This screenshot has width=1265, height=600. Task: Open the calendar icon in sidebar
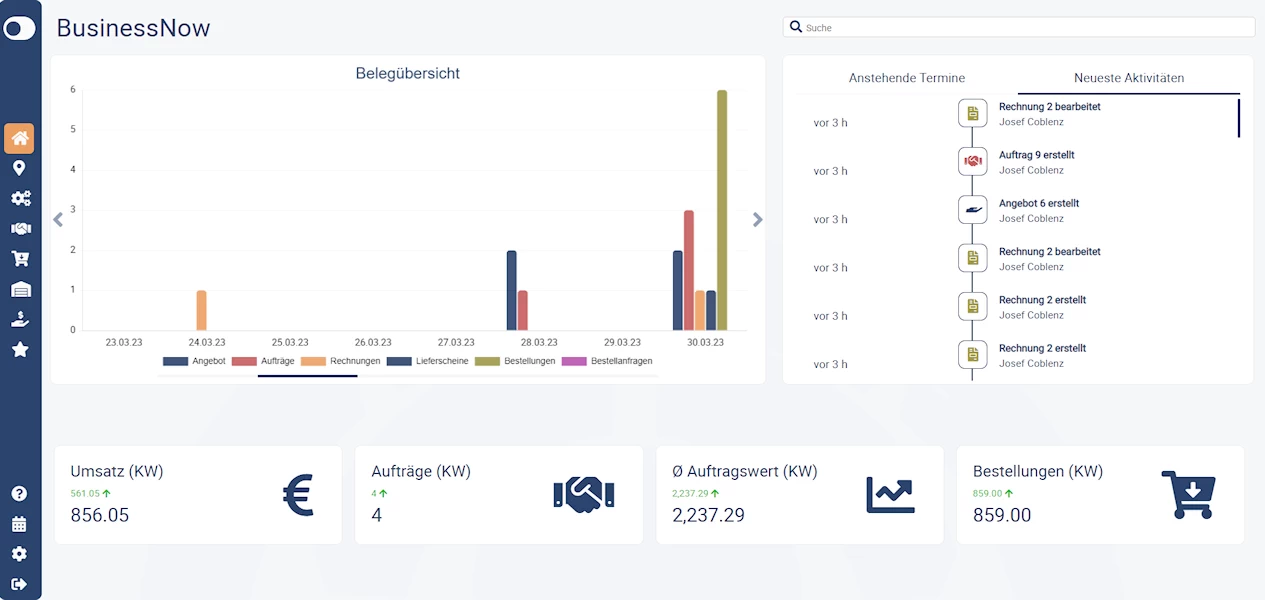click(19, 524)
